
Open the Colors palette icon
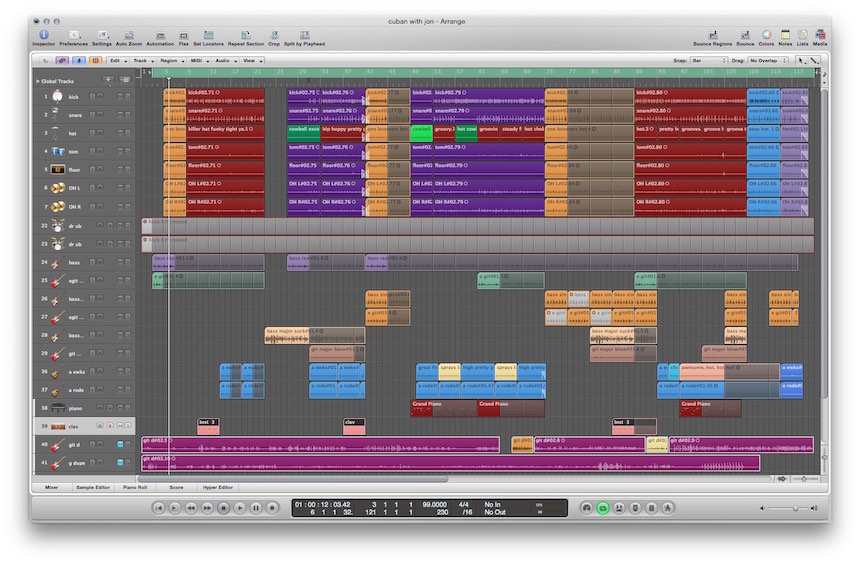coord(766,35)
